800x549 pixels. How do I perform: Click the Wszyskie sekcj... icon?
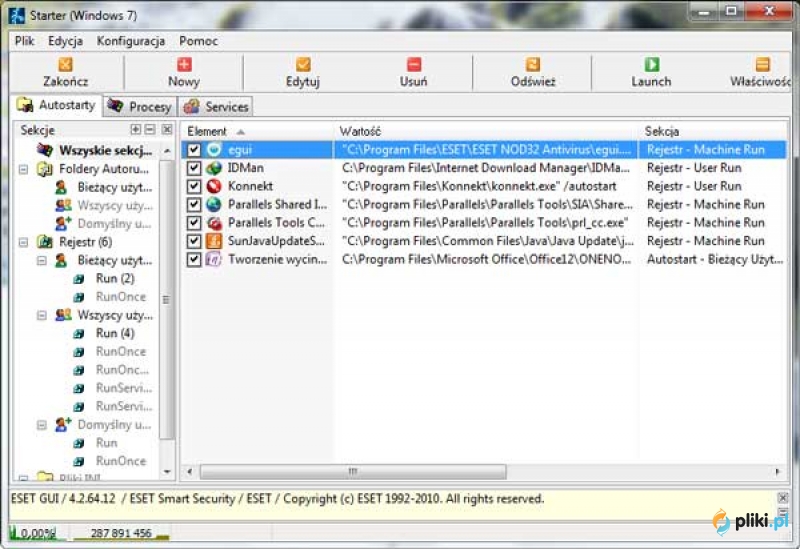45,150
